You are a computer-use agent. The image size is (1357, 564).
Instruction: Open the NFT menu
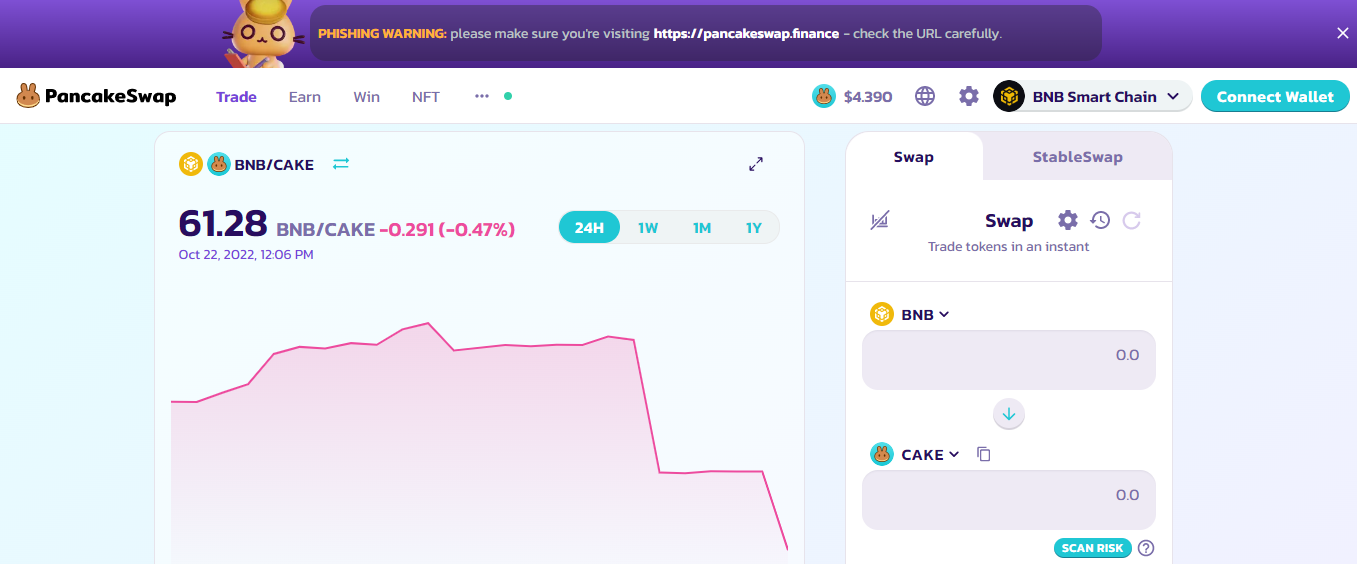pos(426,97)
